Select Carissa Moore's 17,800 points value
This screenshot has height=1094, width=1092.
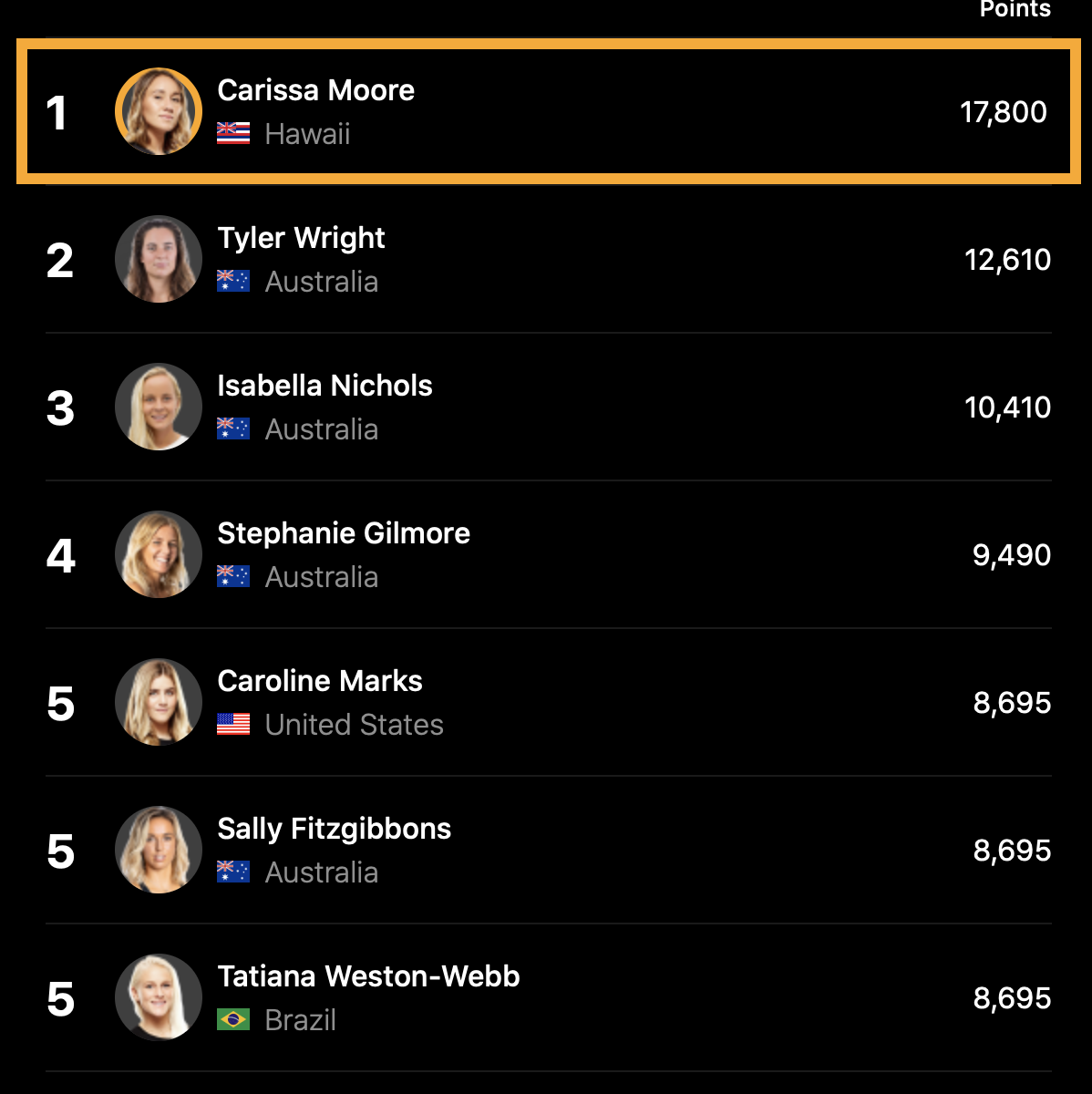1003,112
